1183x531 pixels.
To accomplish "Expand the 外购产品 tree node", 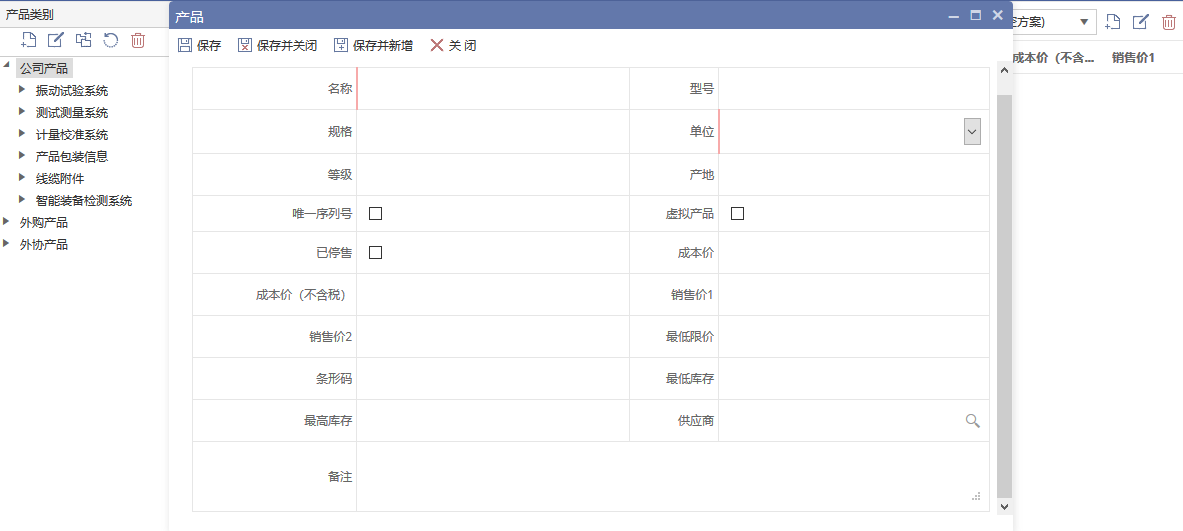I will 7,222.
